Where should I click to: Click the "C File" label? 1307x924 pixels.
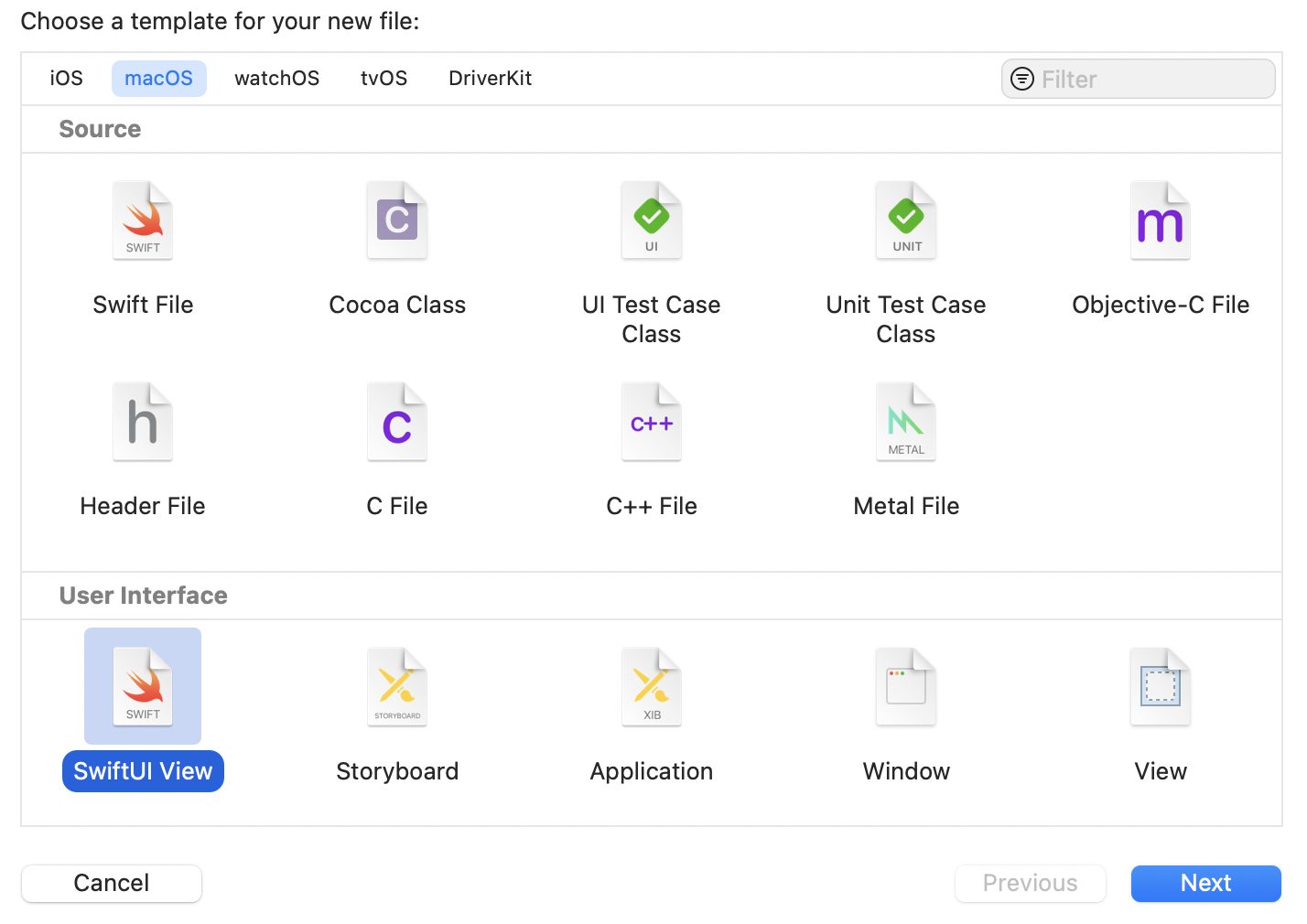(x=397, y=506)
